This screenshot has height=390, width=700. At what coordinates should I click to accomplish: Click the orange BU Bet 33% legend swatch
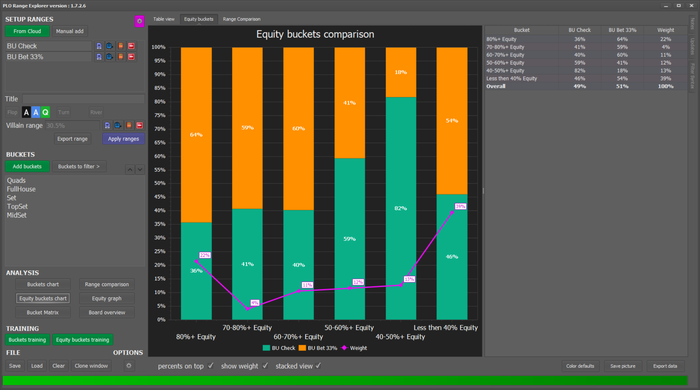pos(302,348)
